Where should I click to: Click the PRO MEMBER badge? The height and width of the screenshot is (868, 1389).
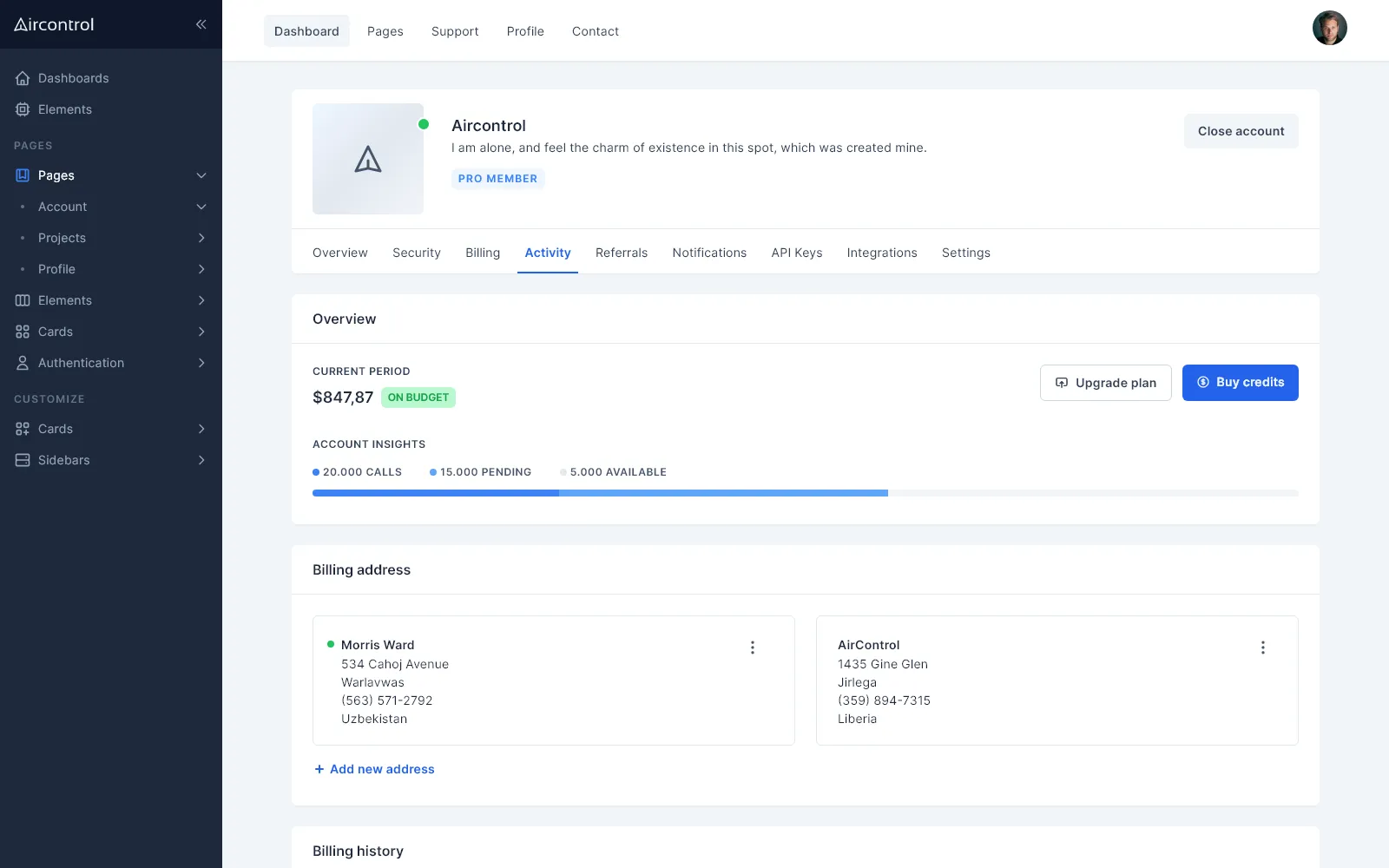pos(498,179)
